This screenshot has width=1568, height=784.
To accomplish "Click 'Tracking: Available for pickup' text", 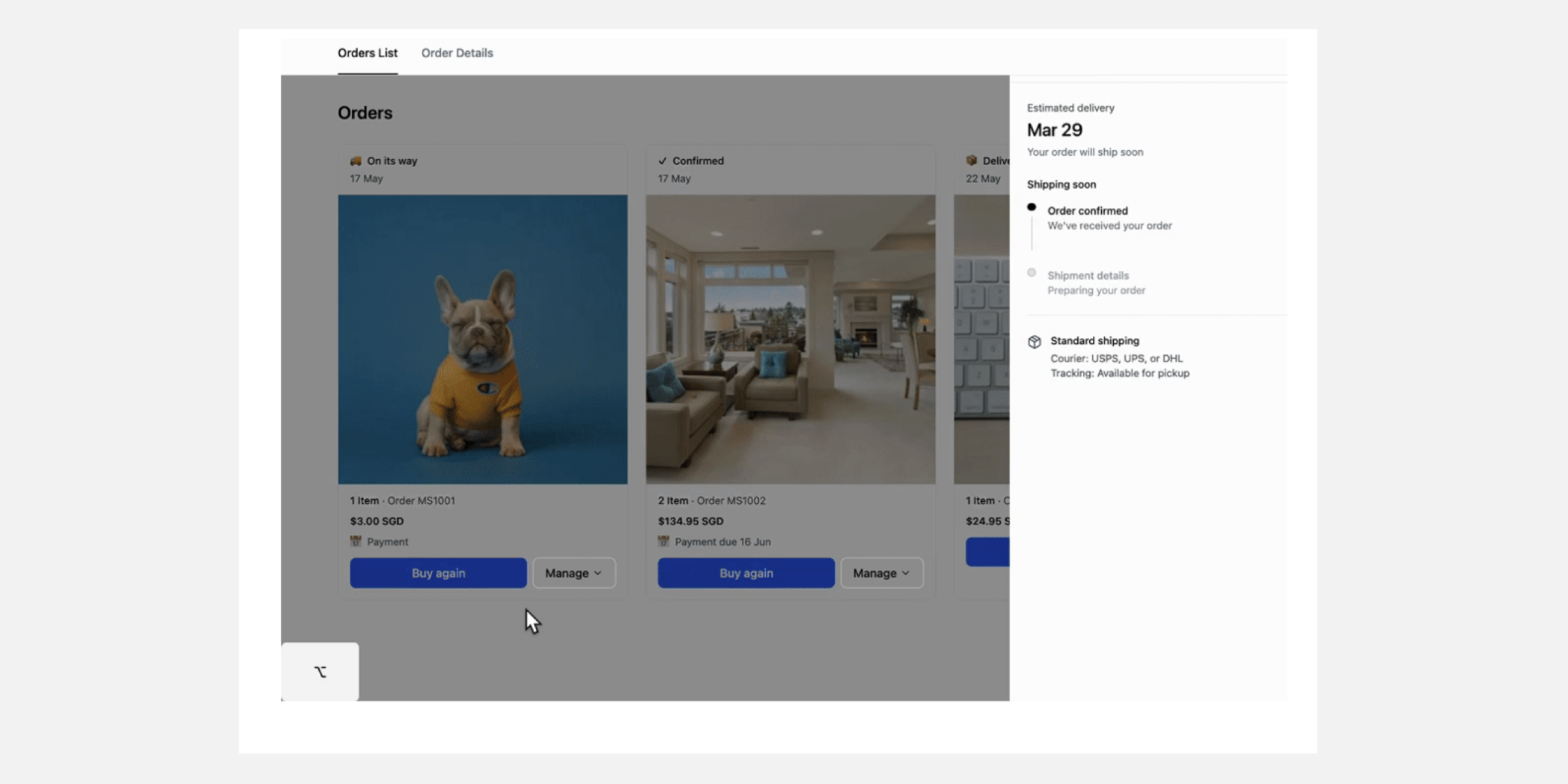I will [1120, 373].
